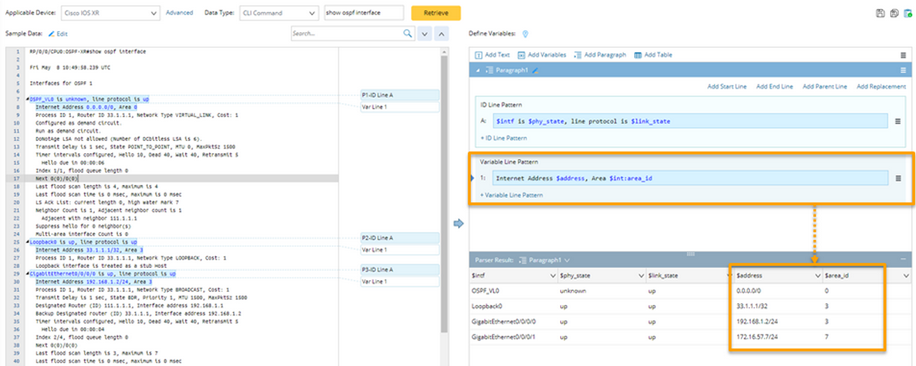The width and height of the screenshot is (916, 366).
Task: Click the Define Variables hint bulb icon
Action: tap(525, 34)
